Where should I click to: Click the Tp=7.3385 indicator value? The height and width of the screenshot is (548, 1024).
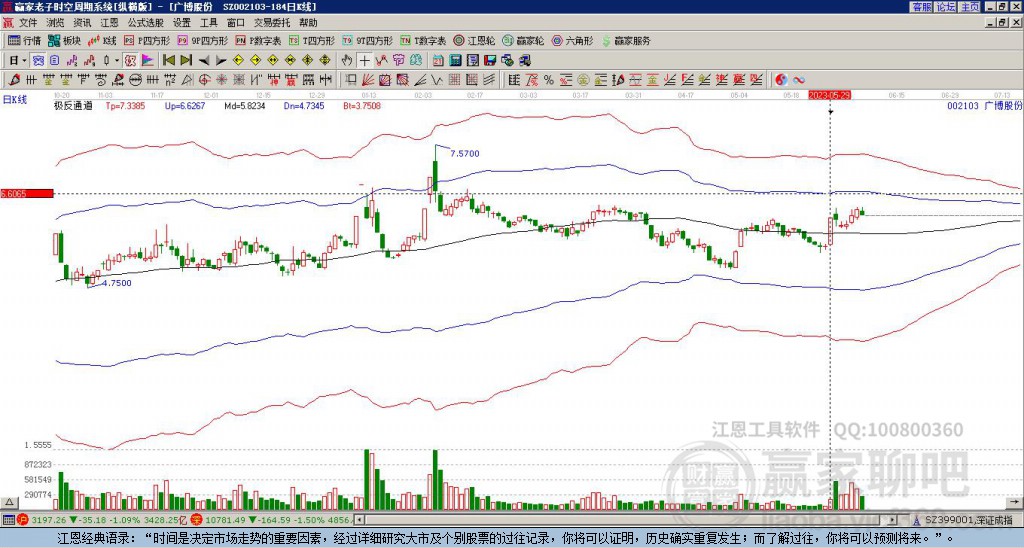click(x=125, y=105)
